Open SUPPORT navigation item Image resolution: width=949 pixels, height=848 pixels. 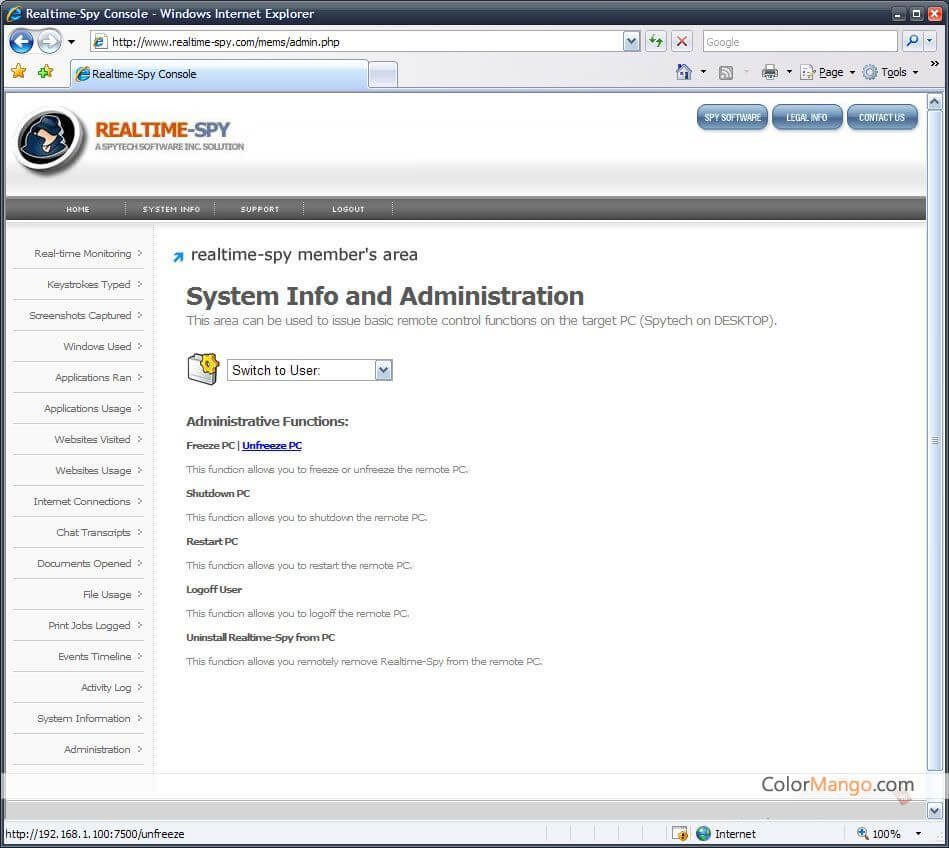pos(260,209)
